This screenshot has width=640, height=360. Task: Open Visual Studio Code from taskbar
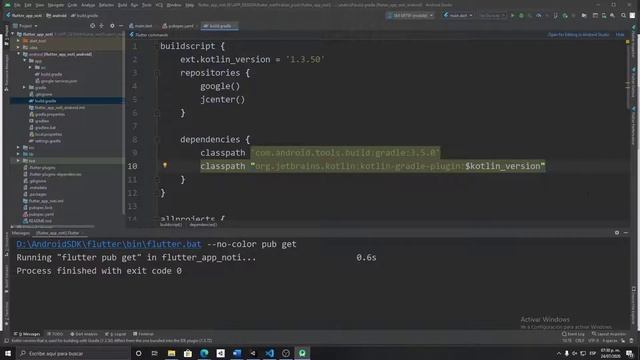269,353
